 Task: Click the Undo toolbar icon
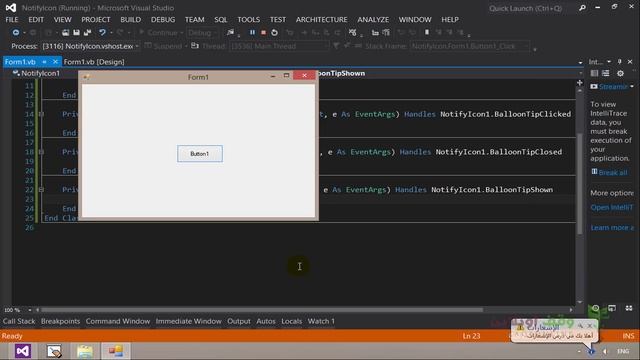tap(102, 32)
